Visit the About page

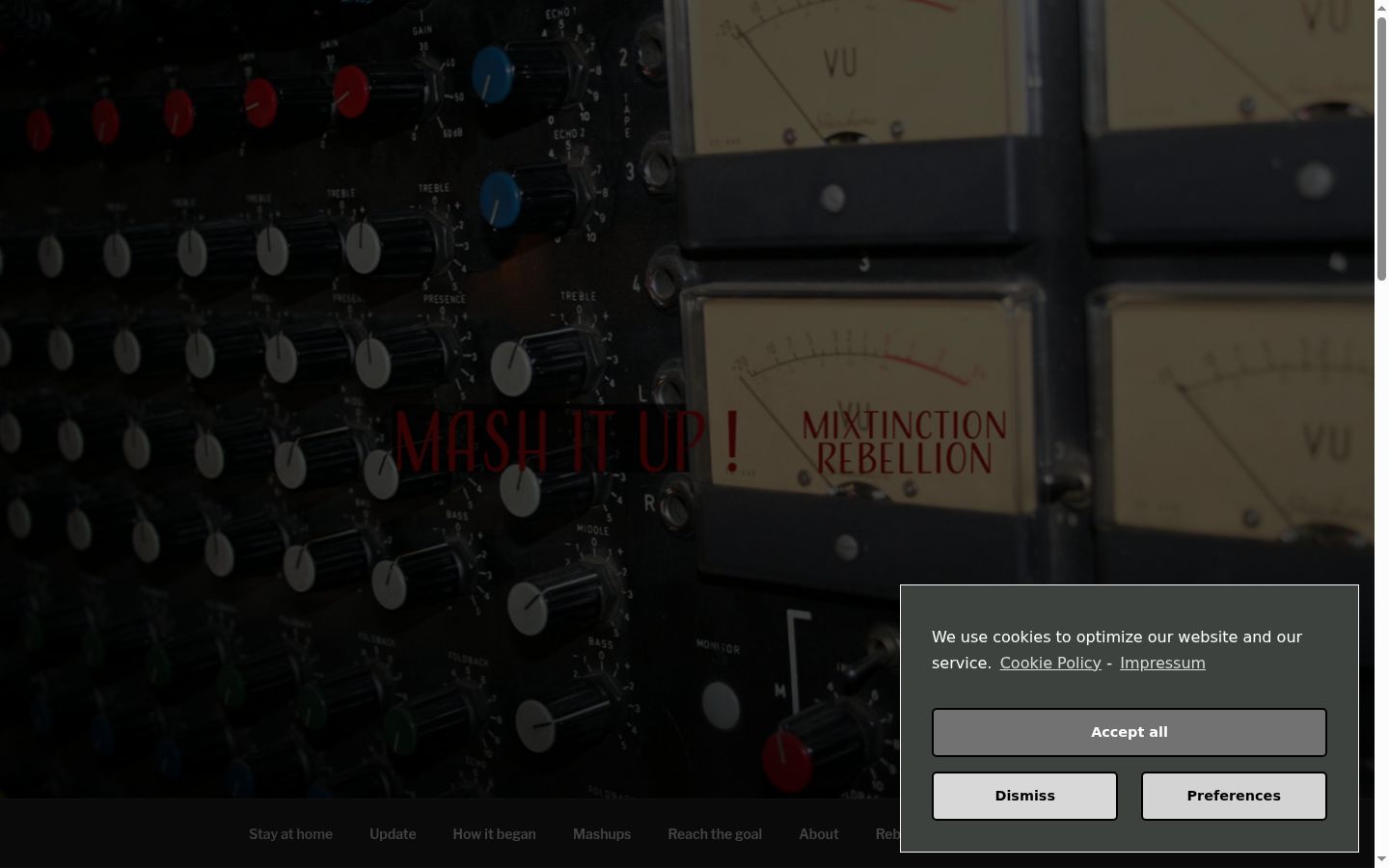click(819, 834)
